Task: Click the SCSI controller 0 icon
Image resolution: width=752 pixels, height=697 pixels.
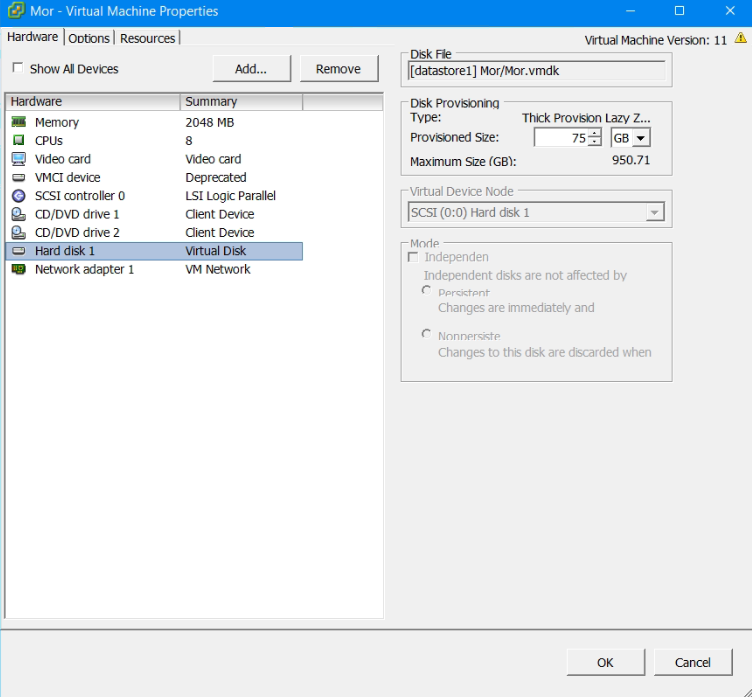Action: (x=18, y=196)
